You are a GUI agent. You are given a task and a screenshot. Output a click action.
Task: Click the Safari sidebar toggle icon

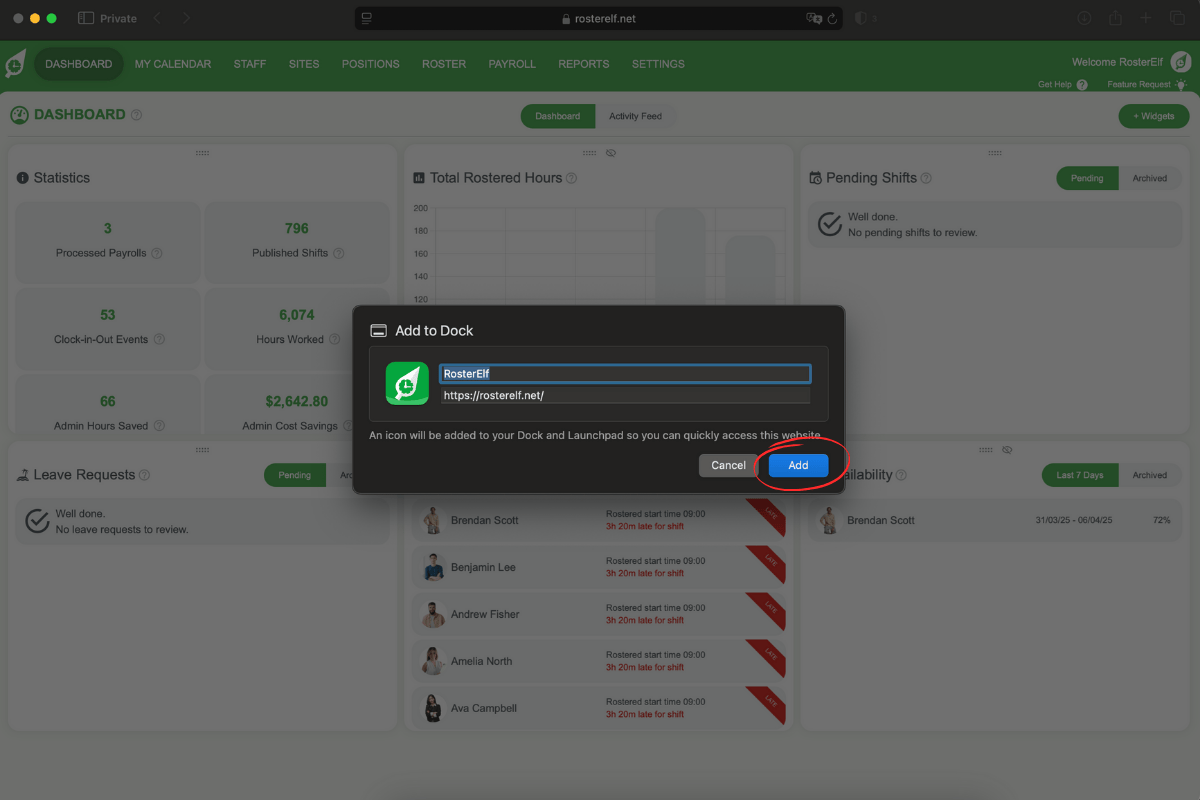coord(85,18)
